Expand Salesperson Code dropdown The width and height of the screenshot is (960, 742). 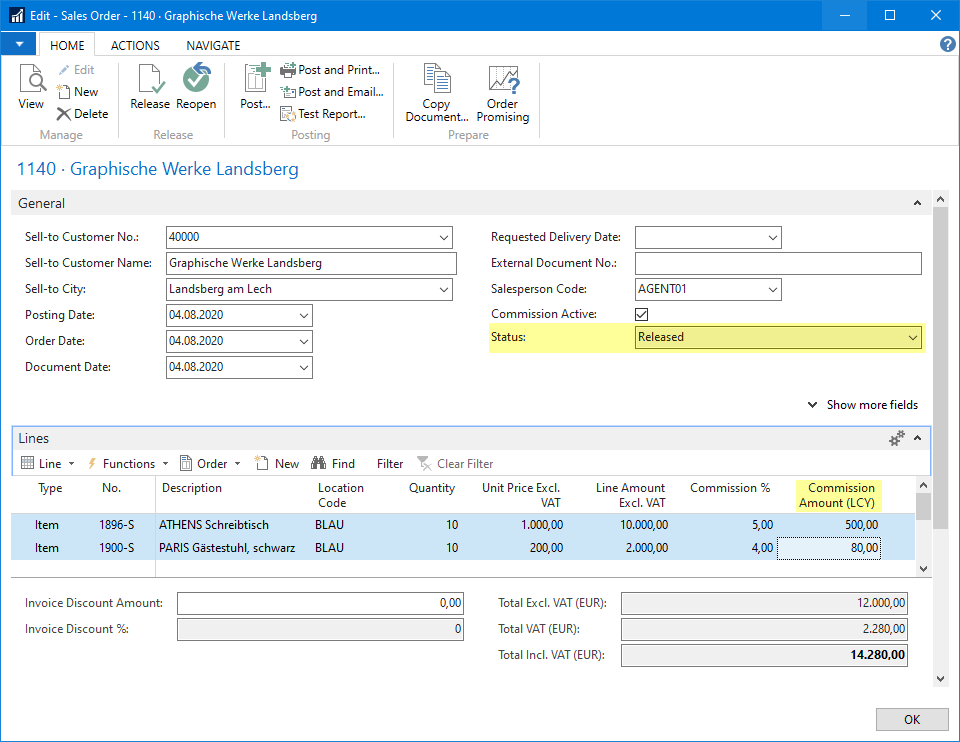[x=771, y=290]
